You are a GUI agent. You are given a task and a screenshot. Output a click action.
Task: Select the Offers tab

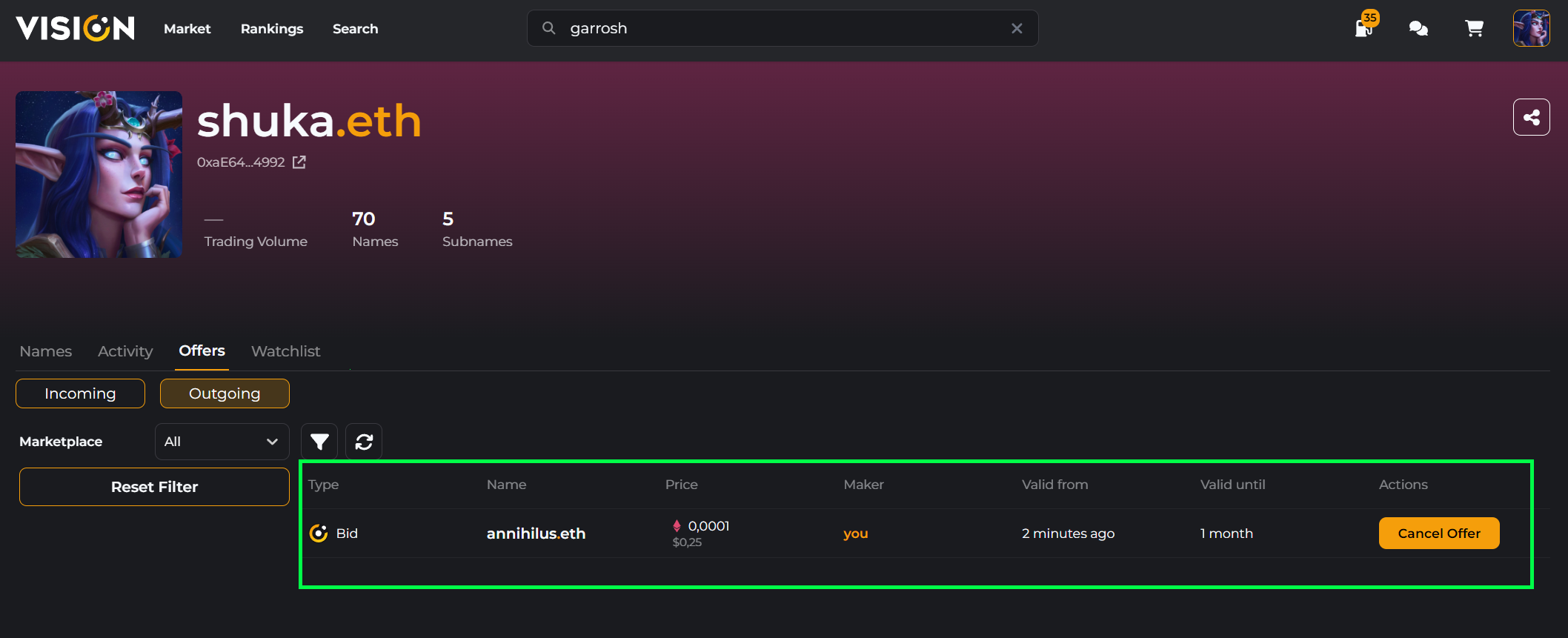202,350
